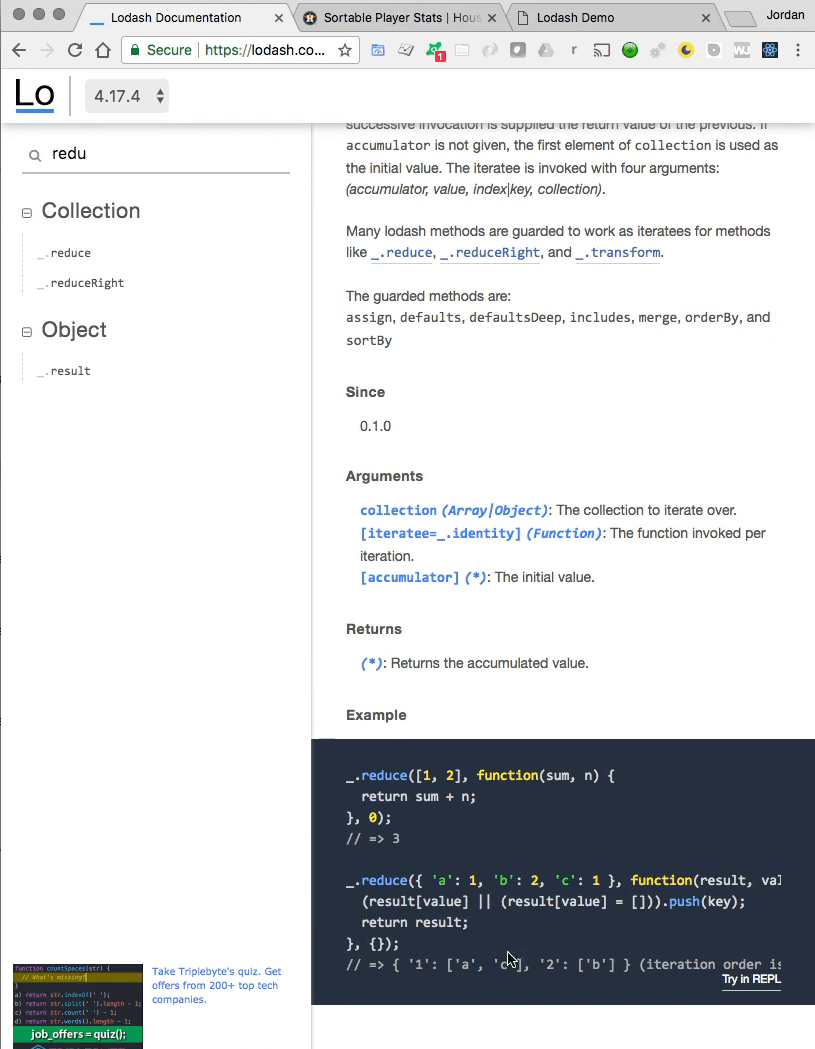
Task: Click the Triplebyte ad code image
Action: coord(78,1006)
